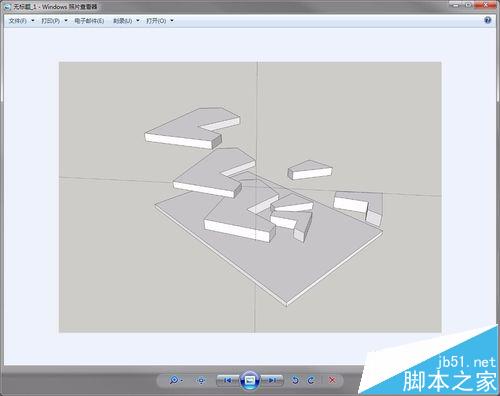This screenshot has width=500, height=396.
Task: Go to the previous photo
Action: [228, 380]
